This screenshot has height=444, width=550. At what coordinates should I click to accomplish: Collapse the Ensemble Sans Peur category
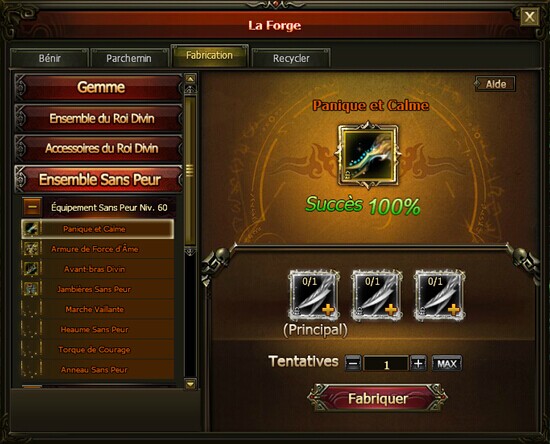tap(99, 179)
